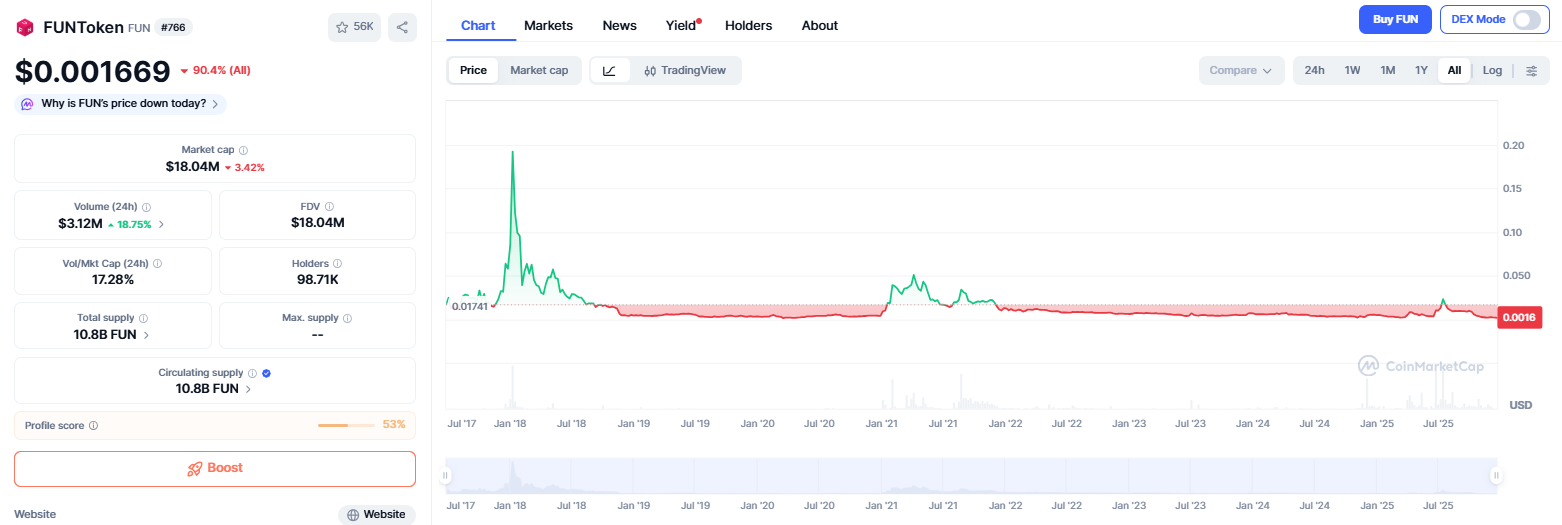This screenshot has width=1562, height=525.
Task: Expand the Volume (24h) details arrow
Action: 162,224
